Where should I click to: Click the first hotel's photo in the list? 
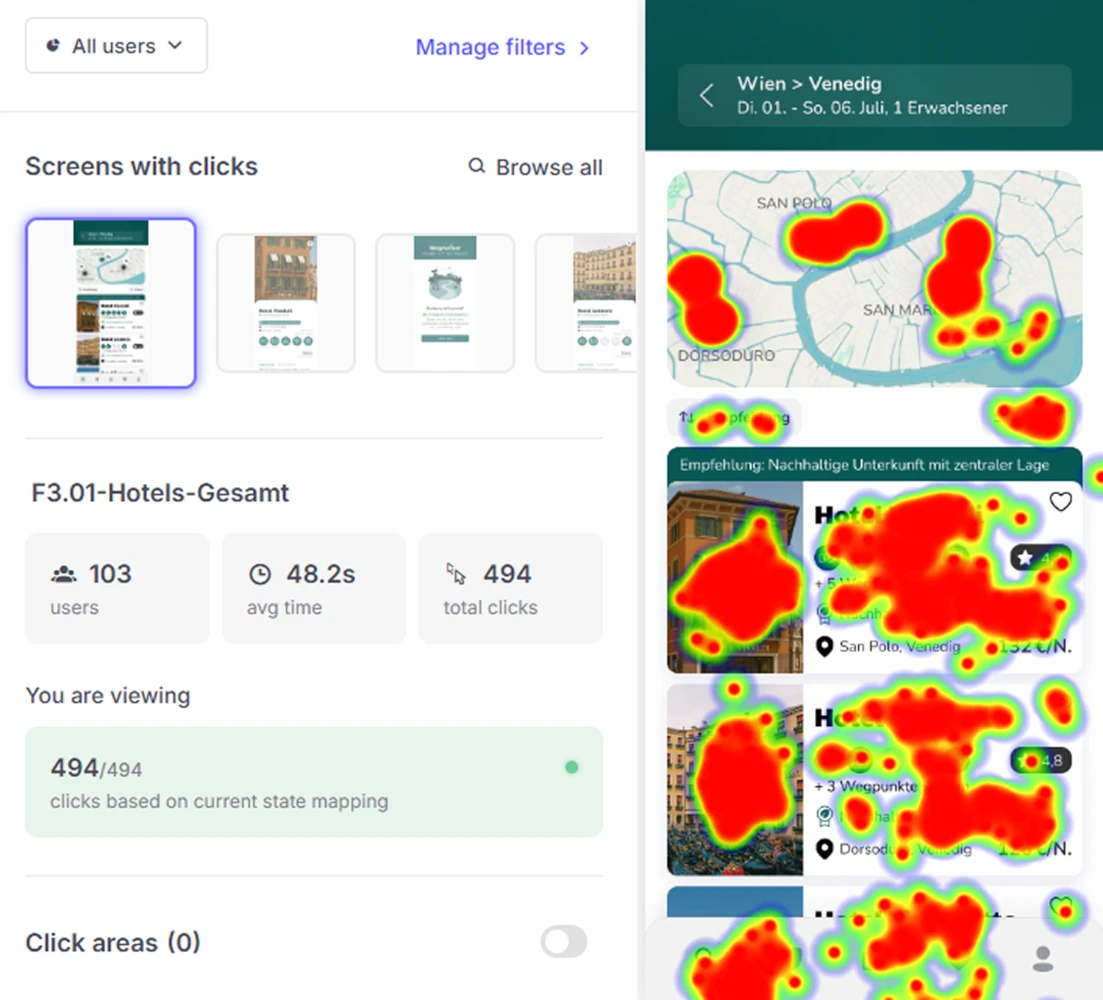[735, 577]
